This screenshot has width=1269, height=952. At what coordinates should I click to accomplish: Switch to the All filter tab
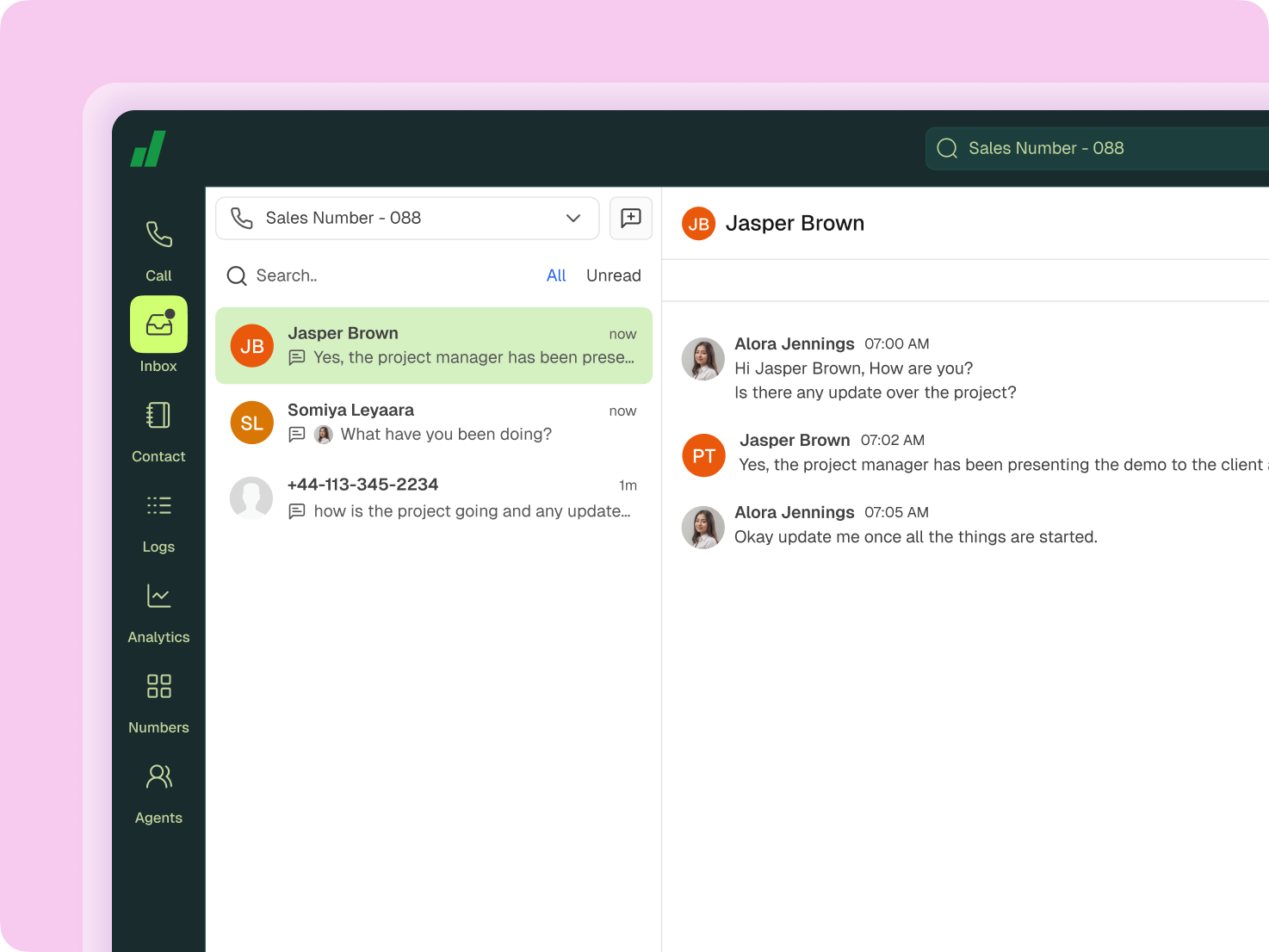[556, 275]
